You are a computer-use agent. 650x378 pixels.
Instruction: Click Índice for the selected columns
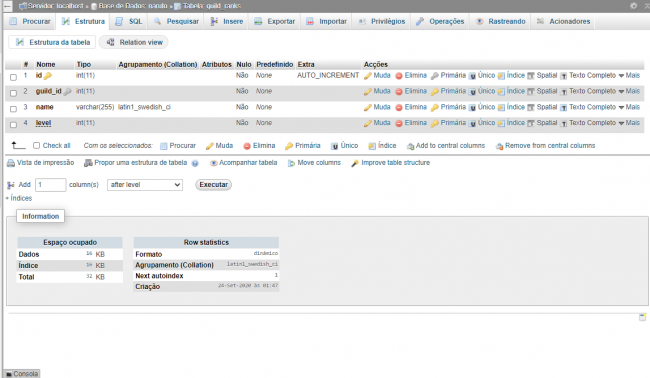382,145
